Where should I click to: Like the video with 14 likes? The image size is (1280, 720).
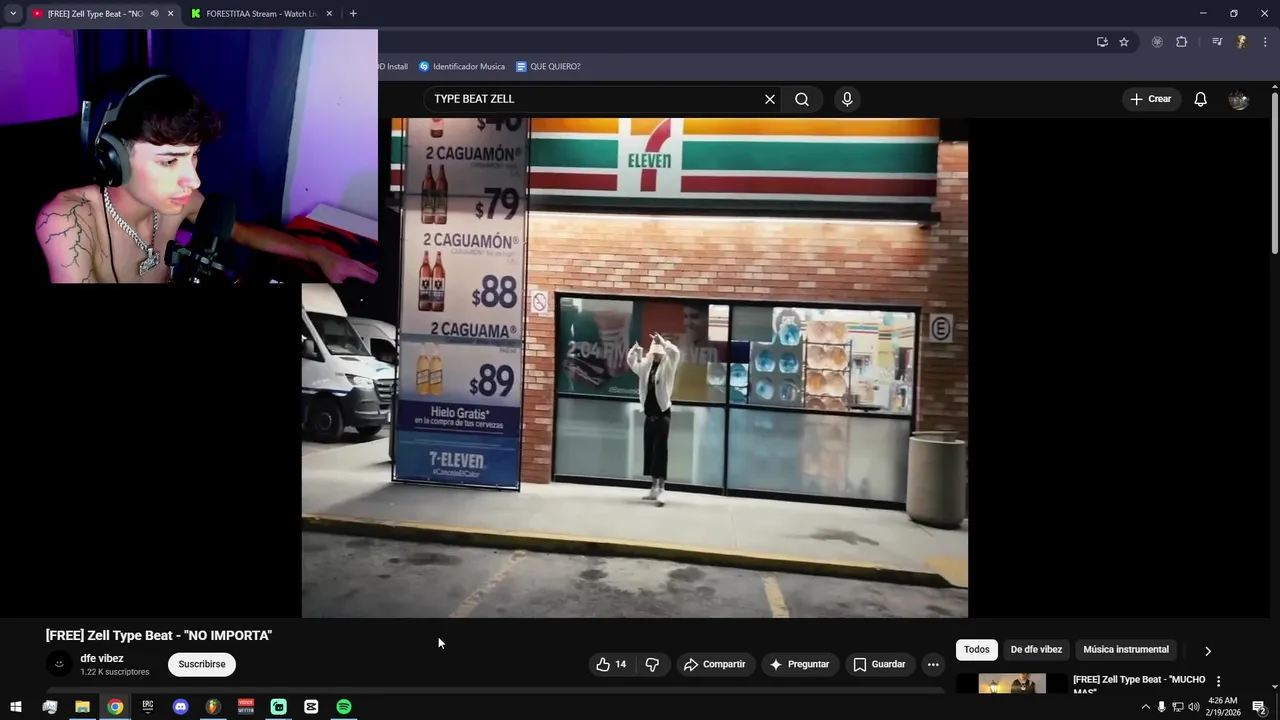point(611,664)
